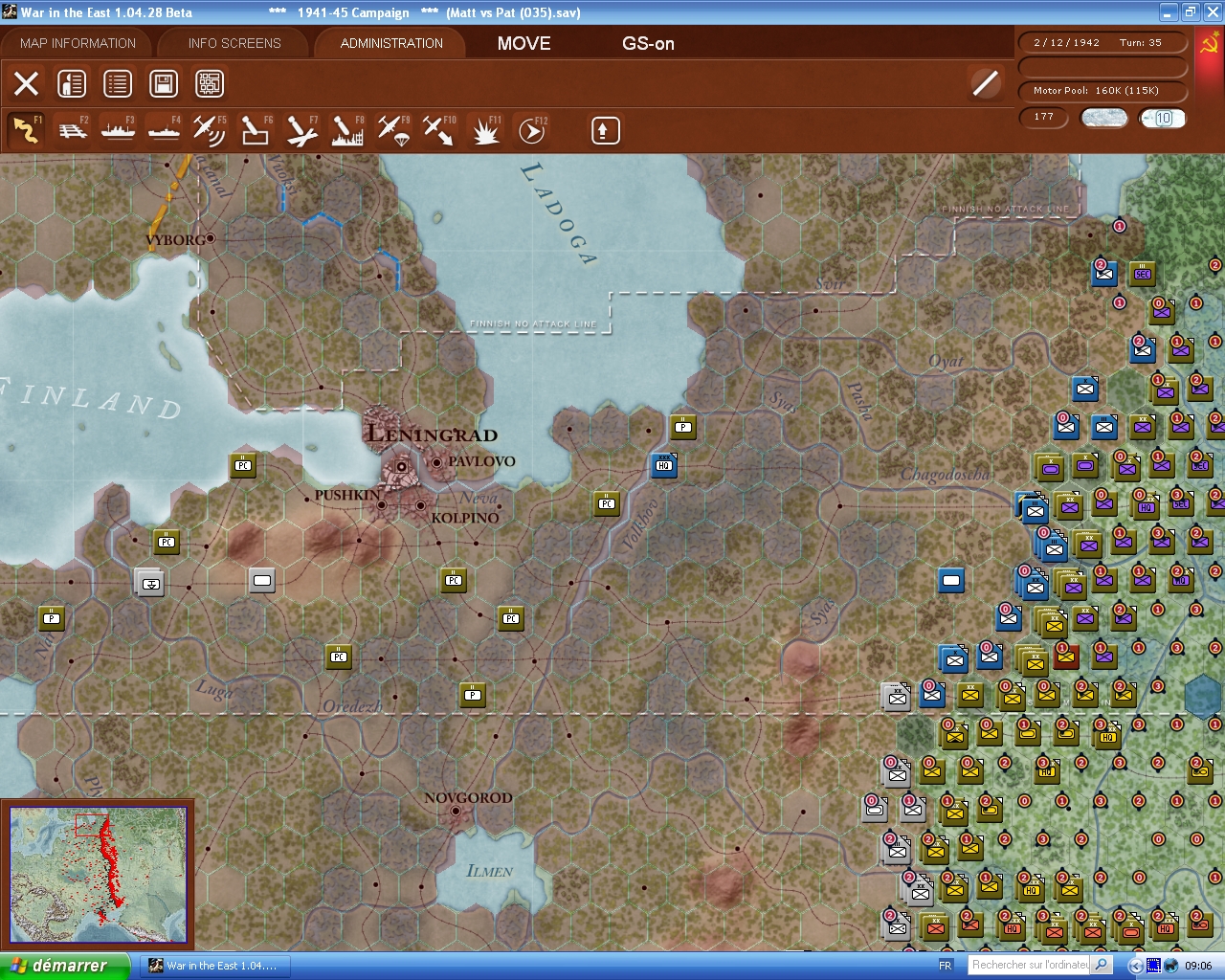Choose F7 Bomb airfield mode
Image resolution: width=1225 pixels, height=980 pixels.
point(301,130)
